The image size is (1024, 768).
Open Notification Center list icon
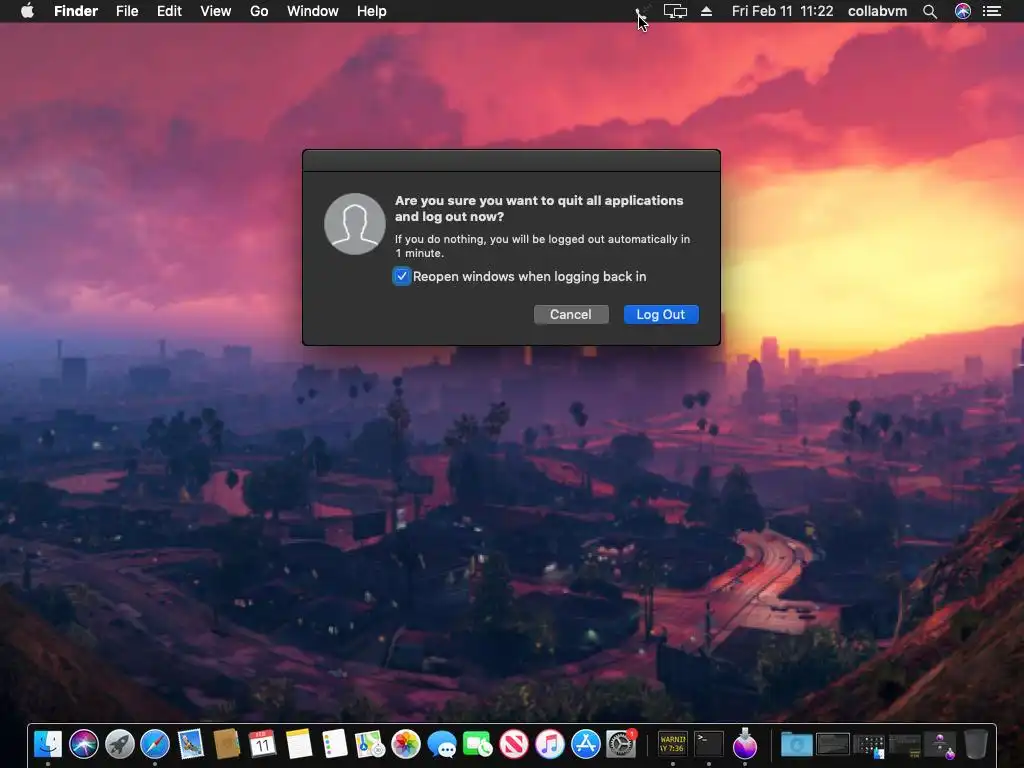[992, 11]
